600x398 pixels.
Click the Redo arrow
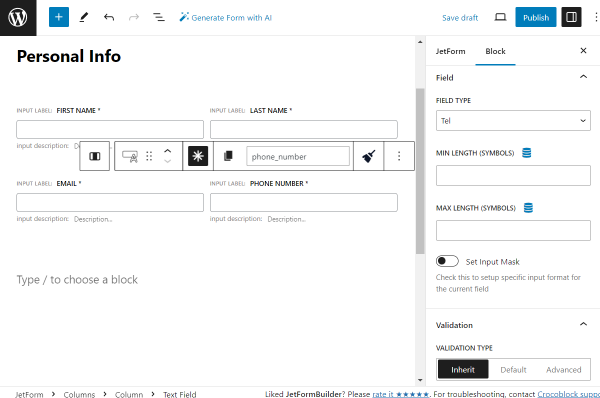[134, 17]
